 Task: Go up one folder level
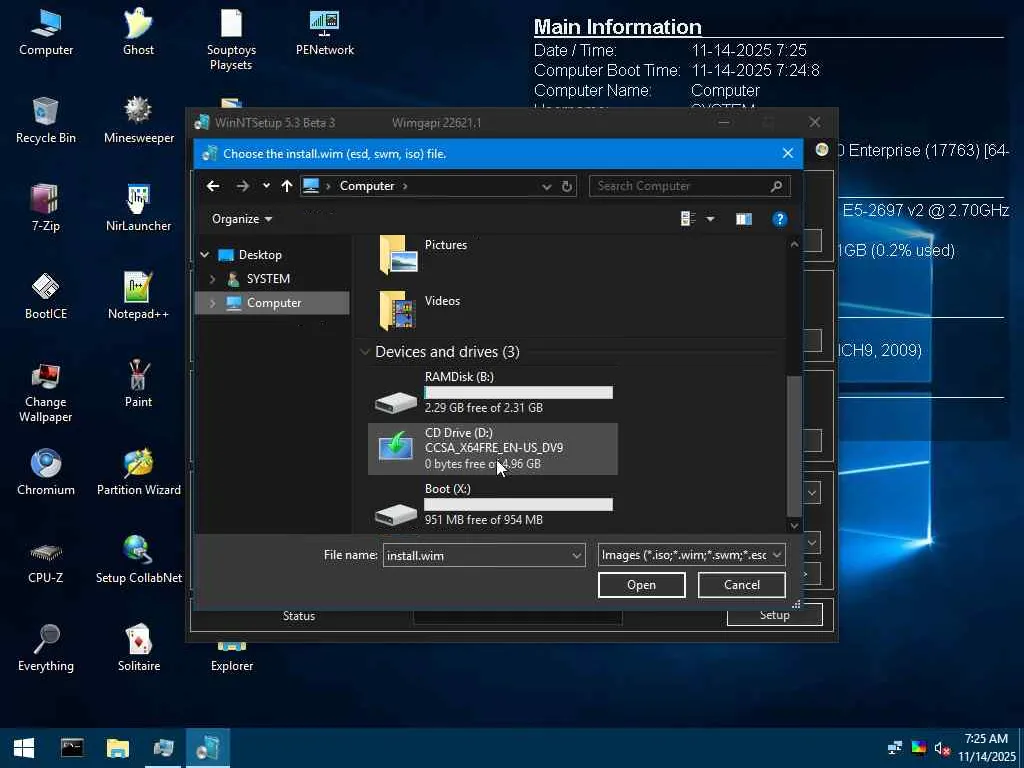pyautogui.click(x=287, y=186)
